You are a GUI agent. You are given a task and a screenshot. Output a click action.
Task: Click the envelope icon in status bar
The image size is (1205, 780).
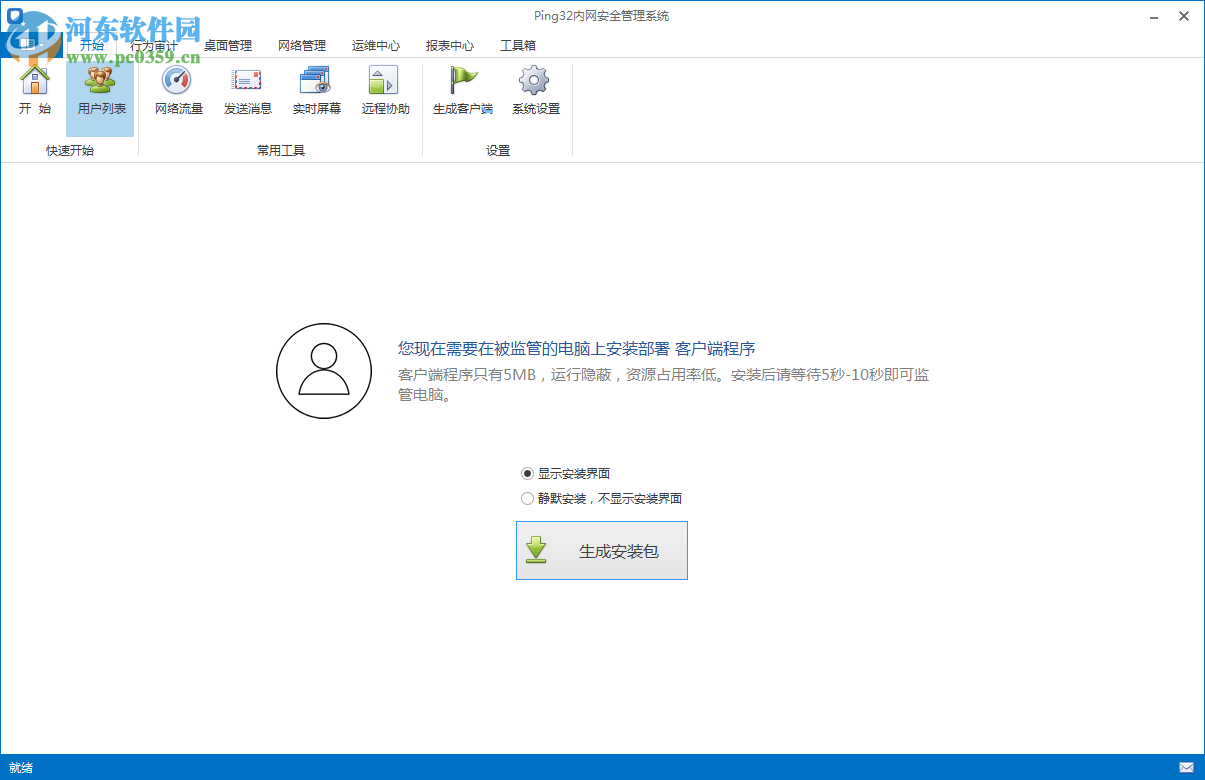click(x=1186, y=766)
